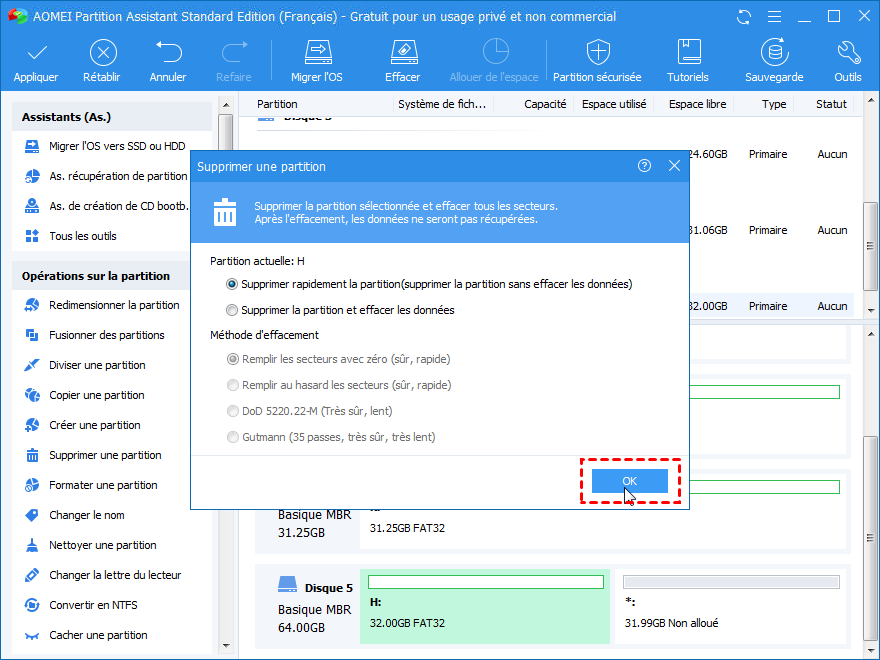Choose Créer une partition operation
This screenshot has width=880, height=660.
point(82,425)
